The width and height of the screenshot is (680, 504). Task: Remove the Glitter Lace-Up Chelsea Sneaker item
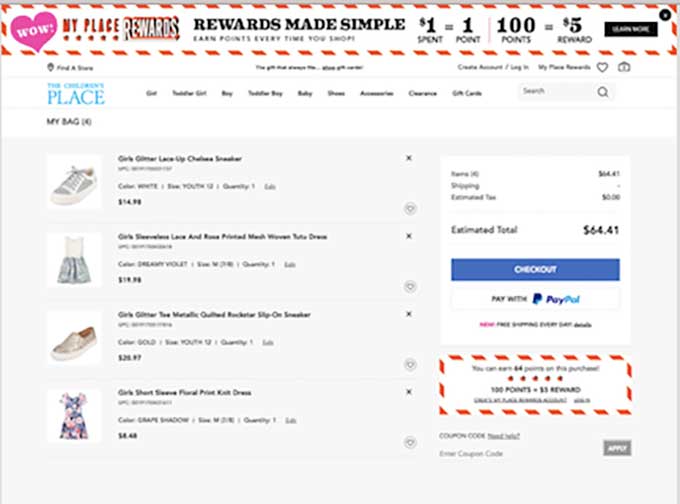point(409,158)
